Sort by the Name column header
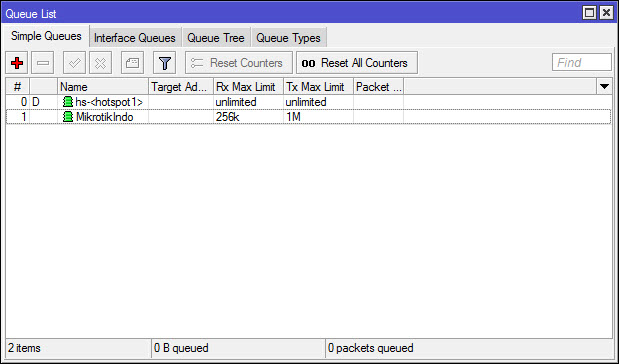Image resolution: width=619 pixels, height=364 pixels. click(x=103, y=86)
